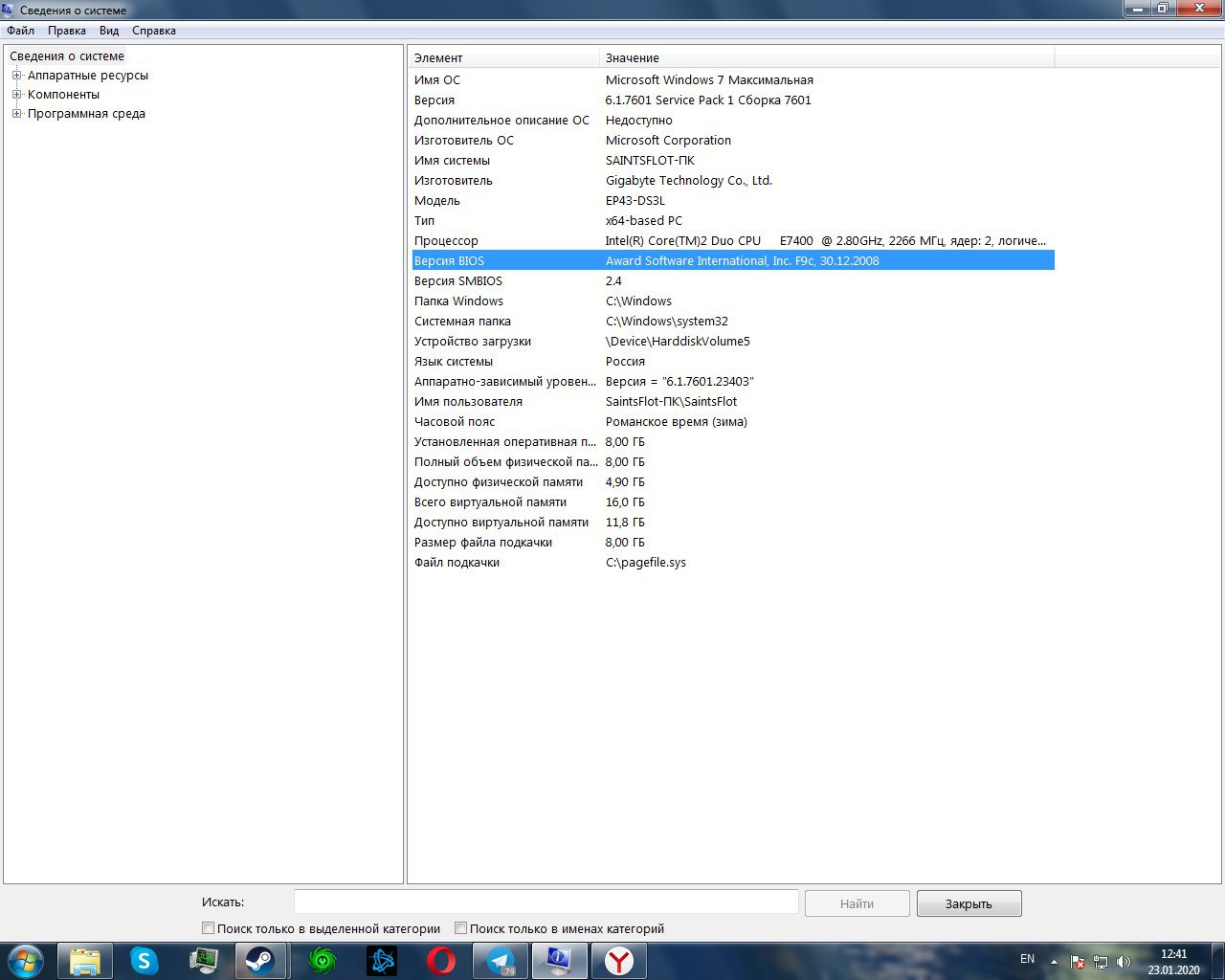Screen dimensions: 1225x980
Task: Select Полный объем физической памяти row
Action: [x=733, y=462]
